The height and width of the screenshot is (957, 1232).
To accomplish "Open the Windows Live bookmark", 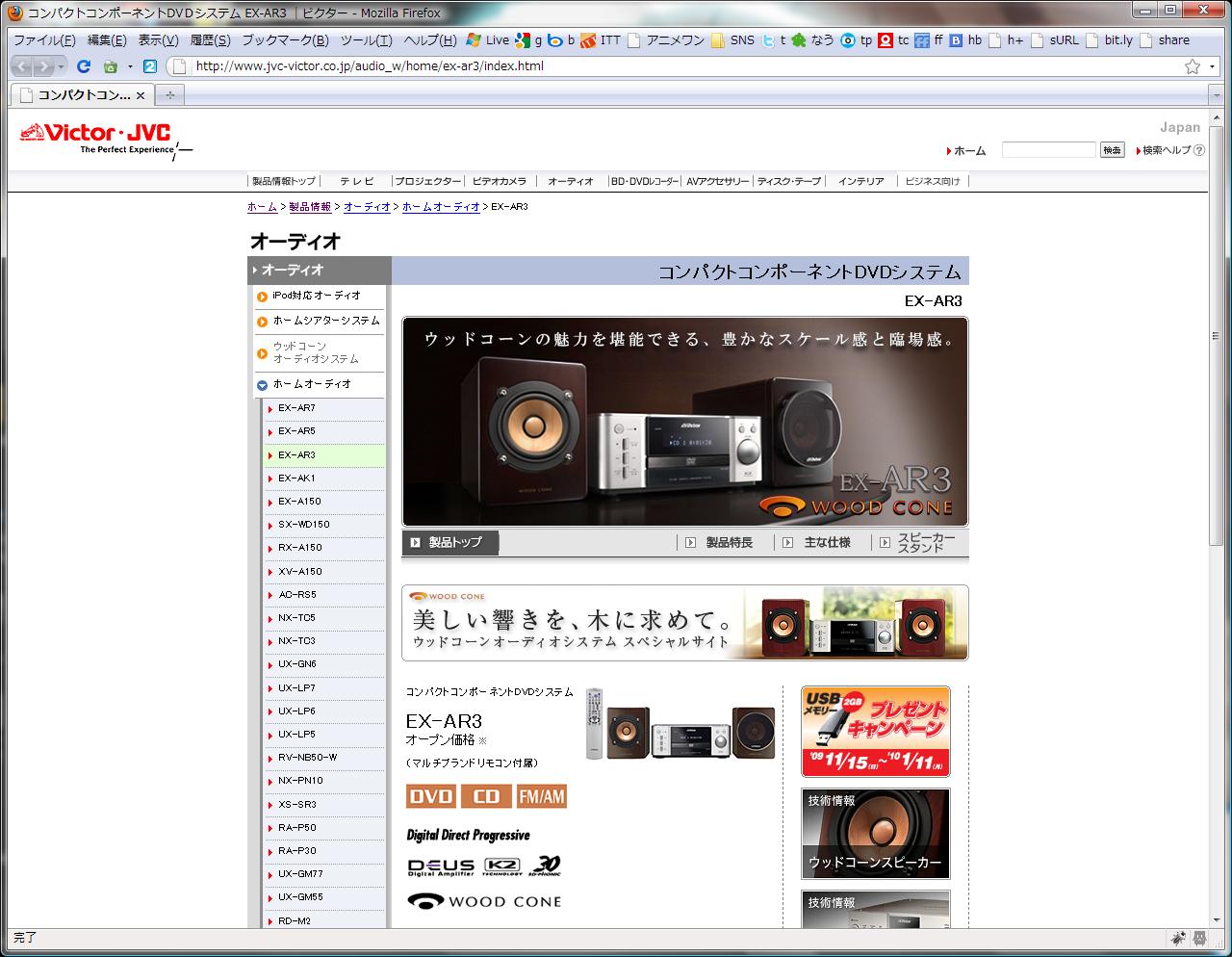I will 488,40.
